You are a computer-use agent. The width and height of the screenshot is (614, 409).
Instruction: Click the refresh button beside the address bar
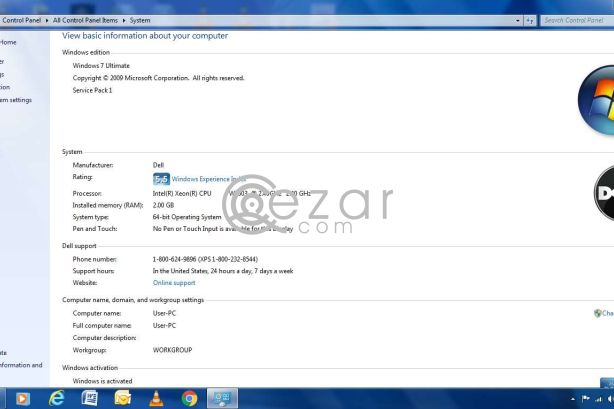coord(529,21)
